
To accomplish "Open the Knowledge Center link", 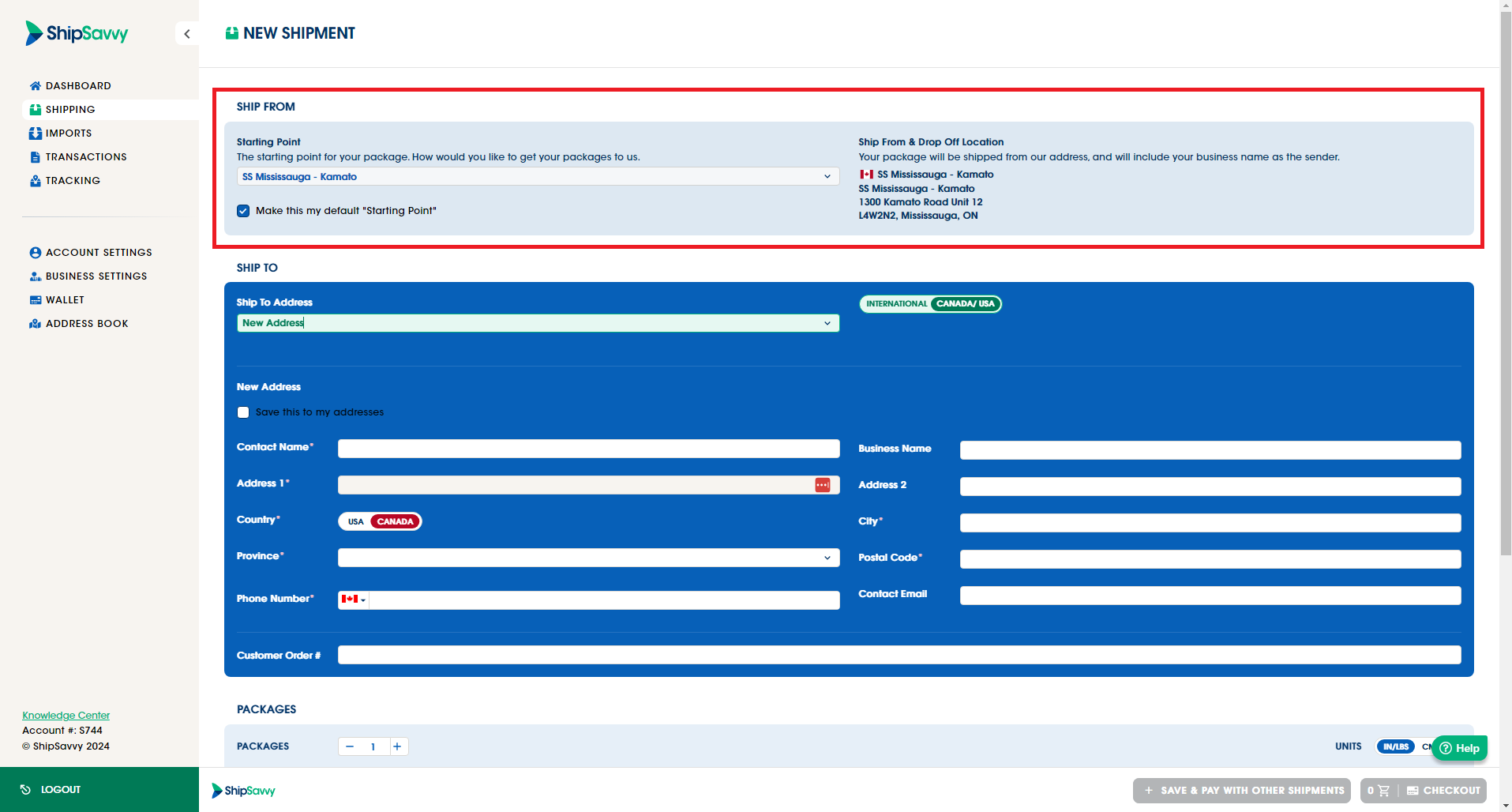I will click(66, 716).
